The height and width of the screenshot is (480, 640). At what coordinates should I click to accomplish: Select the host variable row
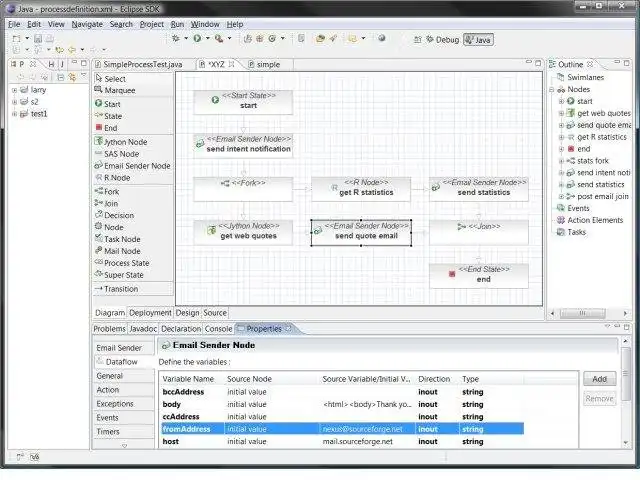(342, 441)
